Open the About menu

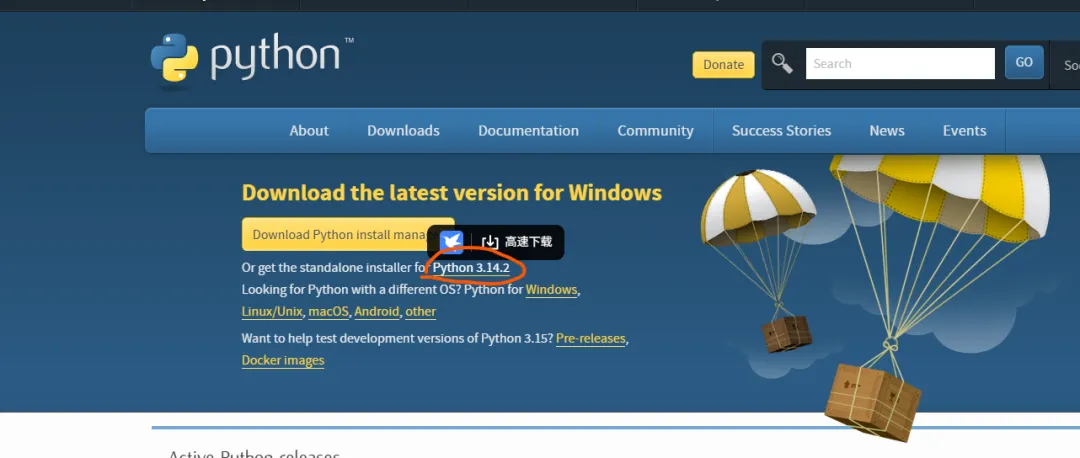(309, 131)
